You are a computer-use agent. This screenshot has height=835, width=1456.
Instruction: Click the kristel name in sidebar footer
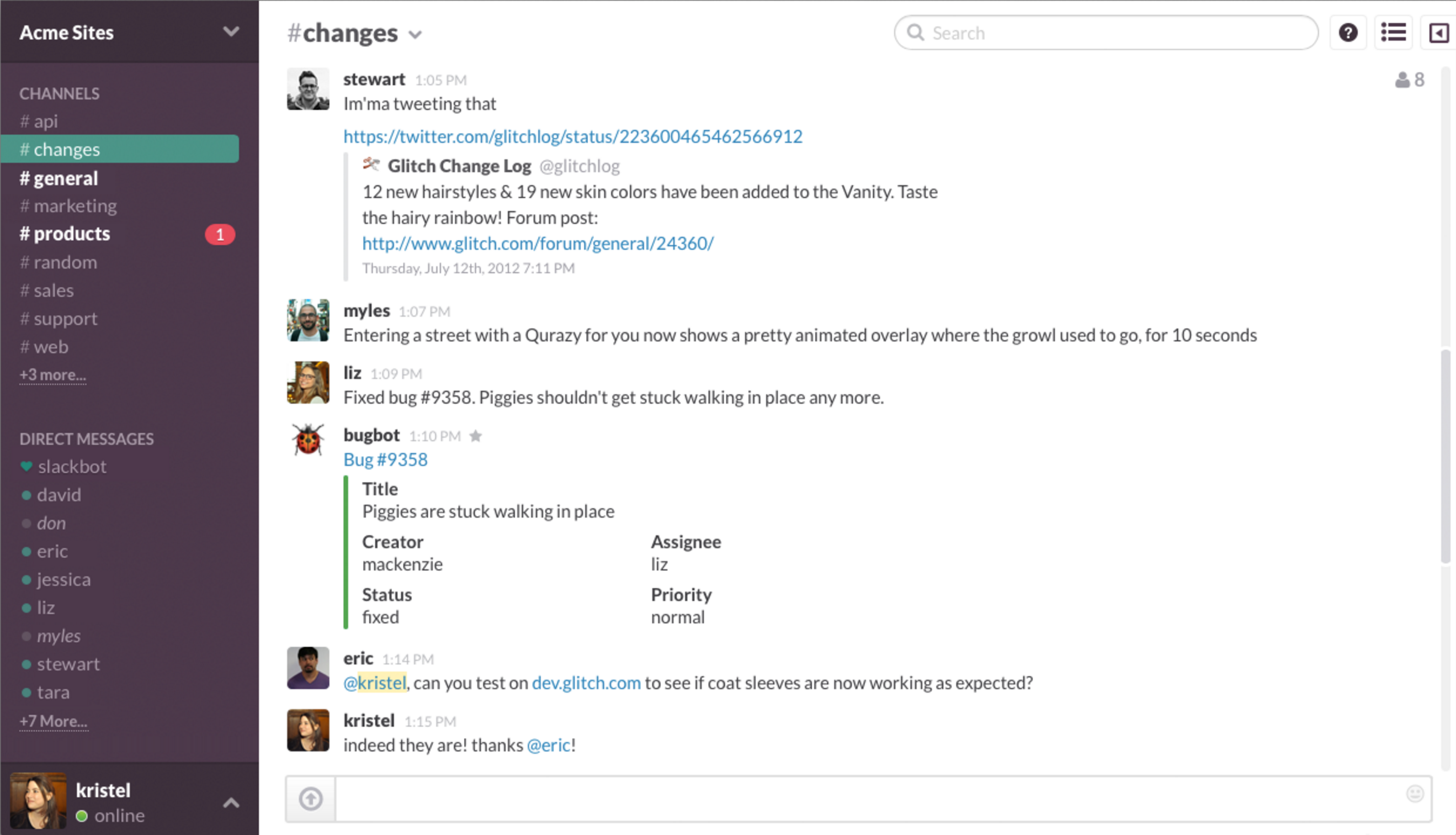[x=103, y=790]
